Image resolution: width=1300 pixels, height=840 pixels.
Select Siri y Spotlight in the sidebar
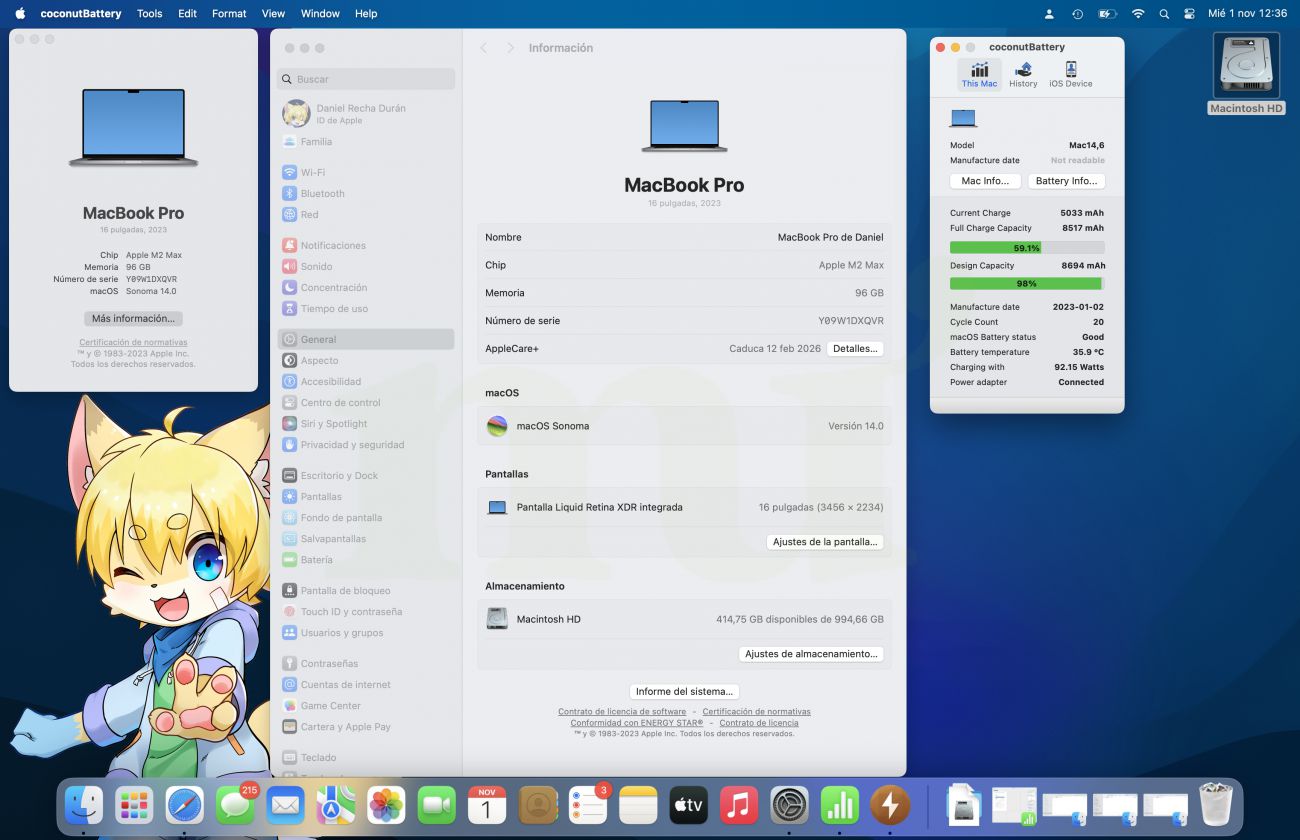pos(366,423)
